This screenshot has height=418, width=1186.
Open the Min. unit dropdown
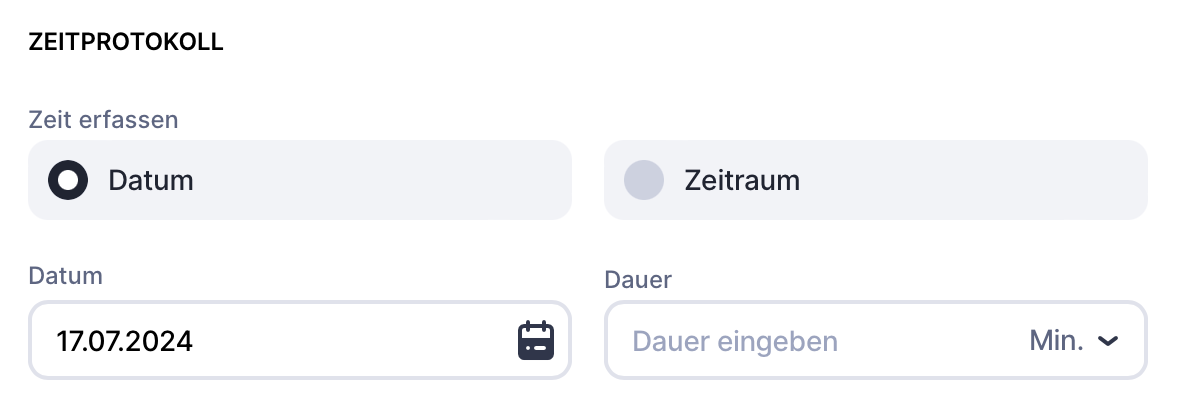[x=1072, y=341]
